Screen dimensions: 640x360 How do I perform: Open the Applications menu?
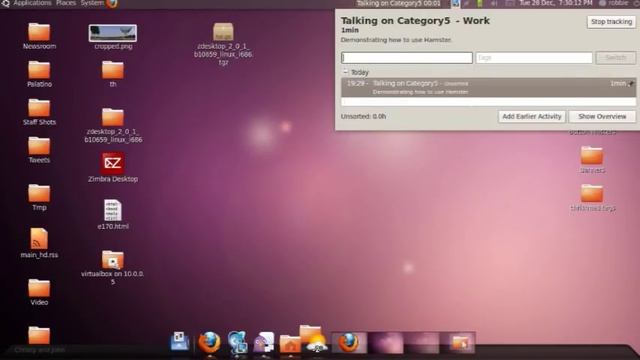[33, 3]
